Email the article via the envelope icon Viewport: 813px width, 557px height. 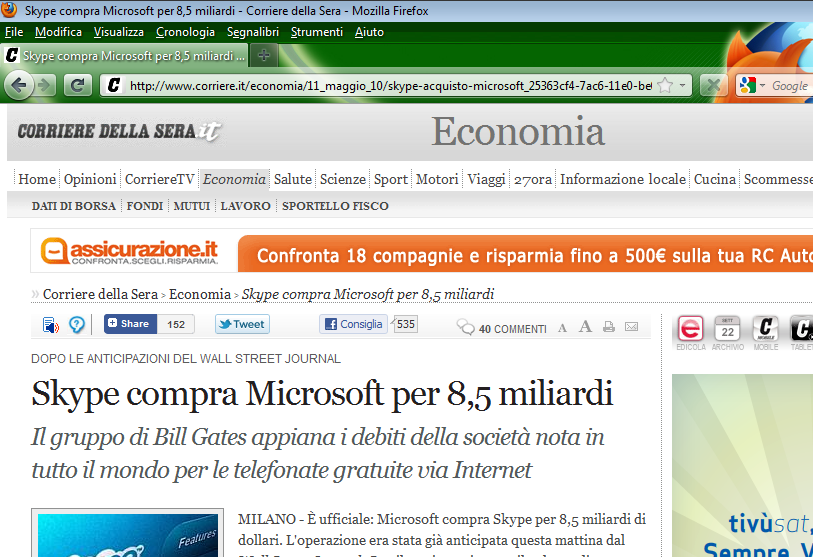coord(631,327)
